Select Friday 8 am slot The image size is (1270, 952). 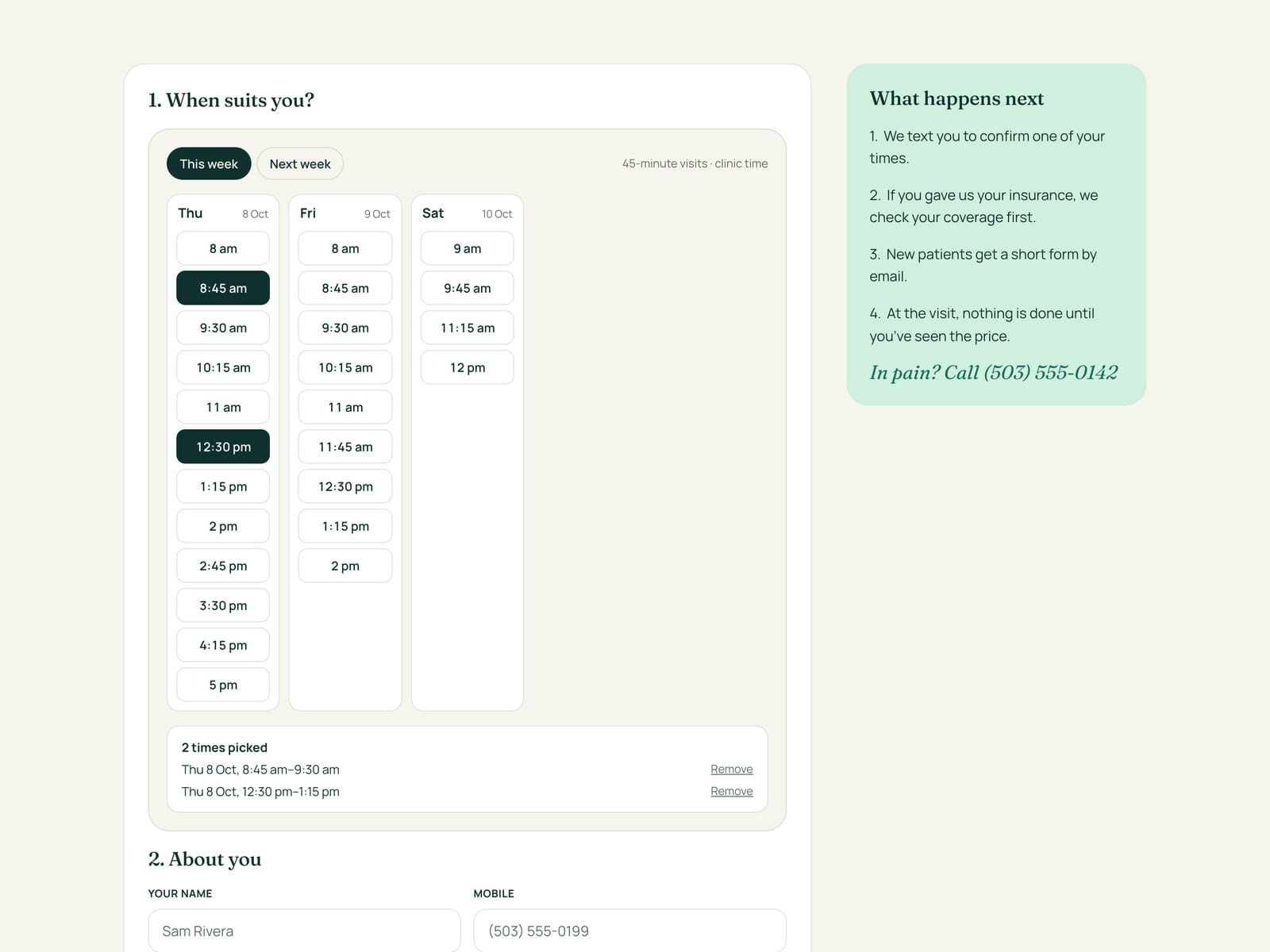pyautogui.click(x=345, y=248)
